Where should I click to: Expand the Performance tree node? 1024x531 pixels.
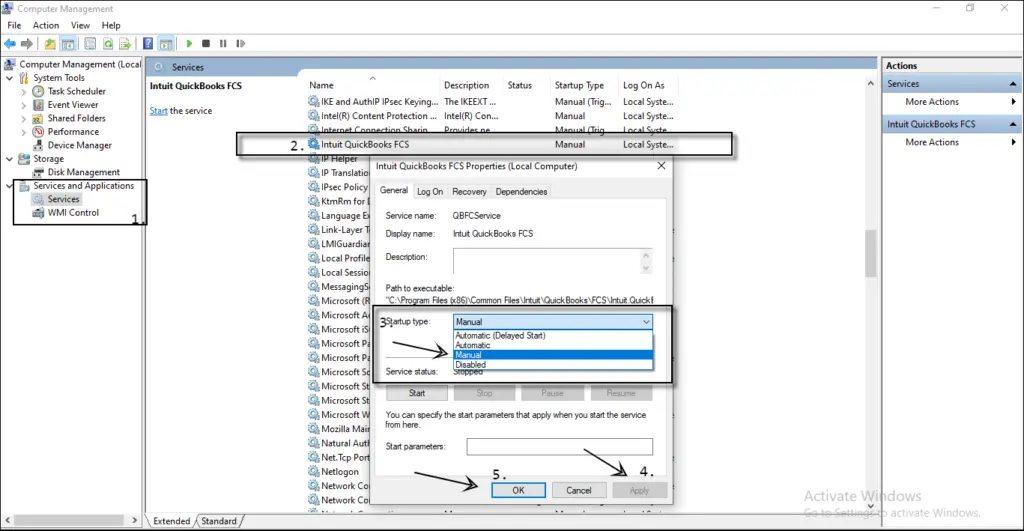click(x=24, y=132)
